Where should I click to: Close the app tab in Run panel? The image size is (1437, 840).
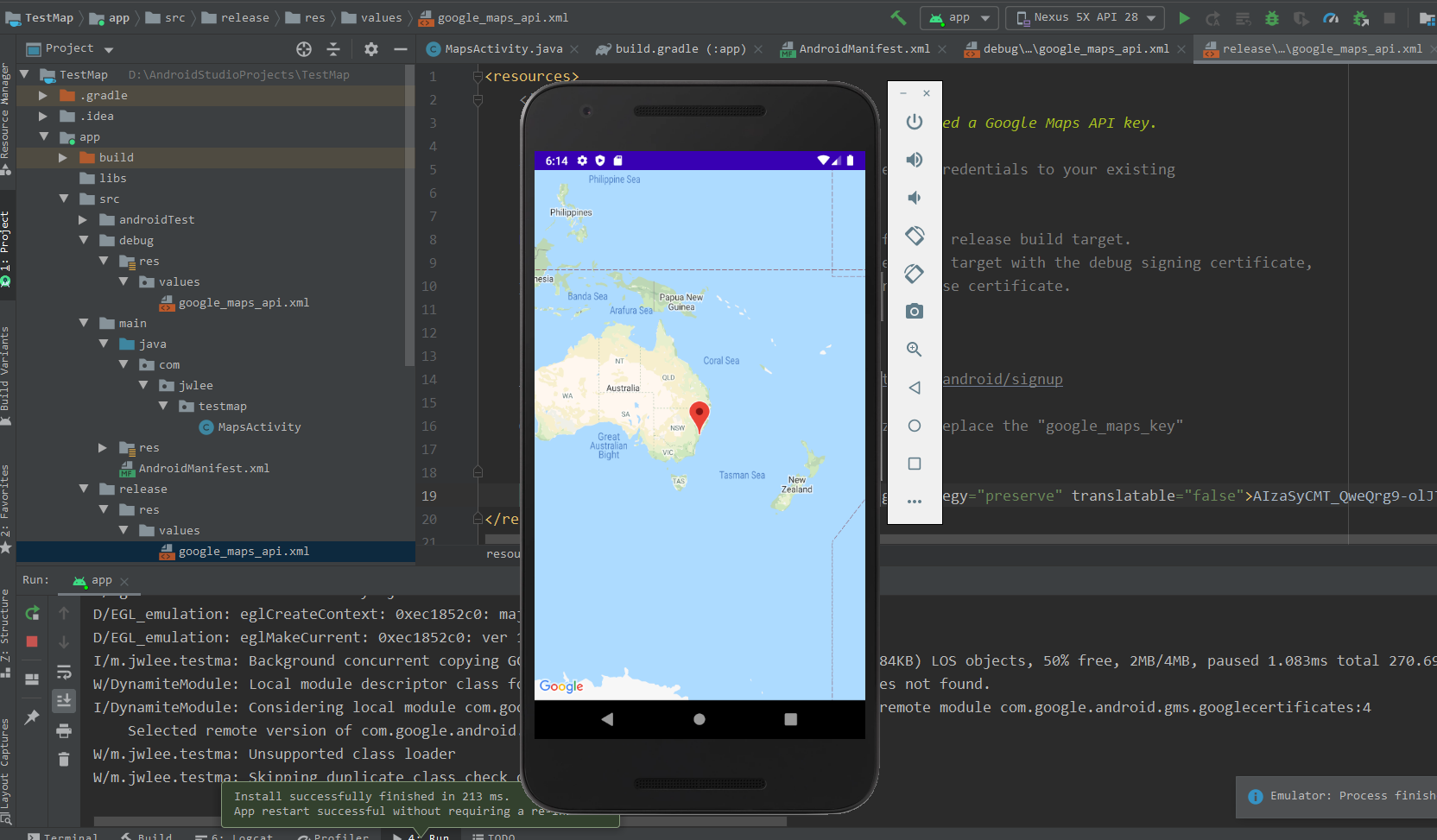point(124,581)
